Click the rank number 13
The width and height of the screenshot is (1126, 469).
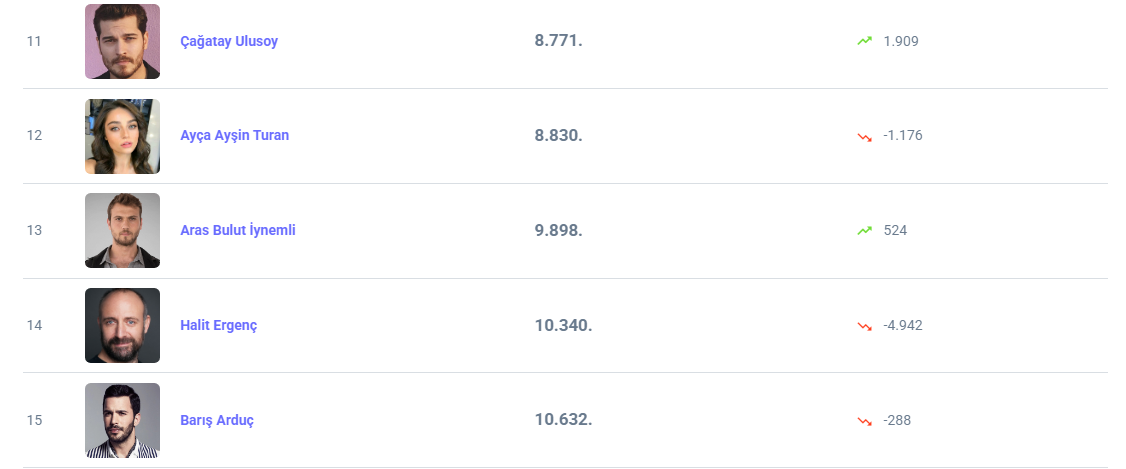(34, 230)
